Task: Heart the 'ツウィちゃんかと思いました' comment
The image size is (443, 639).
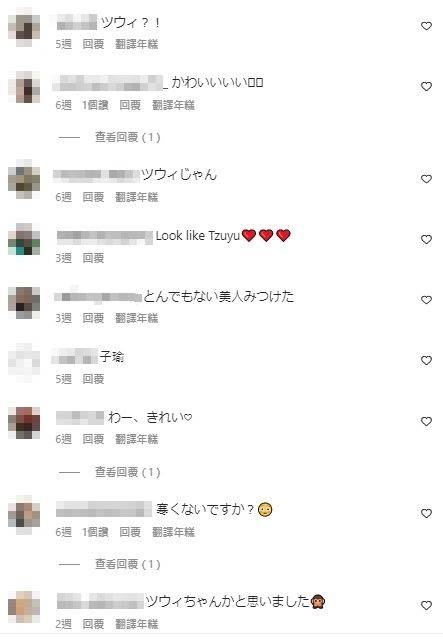Action: pyautogui.click(x=426, y=606)
